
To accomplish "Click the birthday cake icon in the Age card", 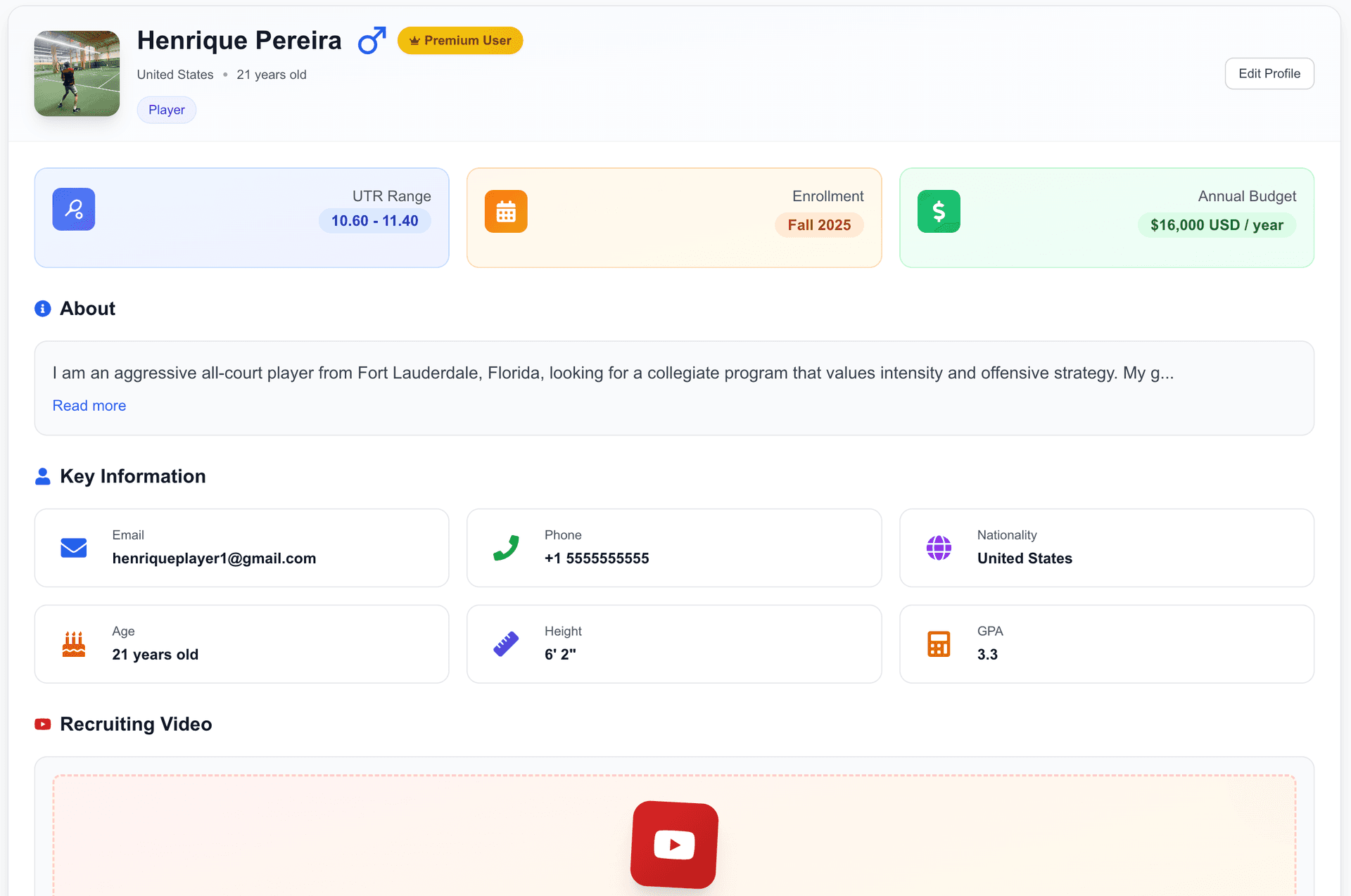I will [74, 644].
